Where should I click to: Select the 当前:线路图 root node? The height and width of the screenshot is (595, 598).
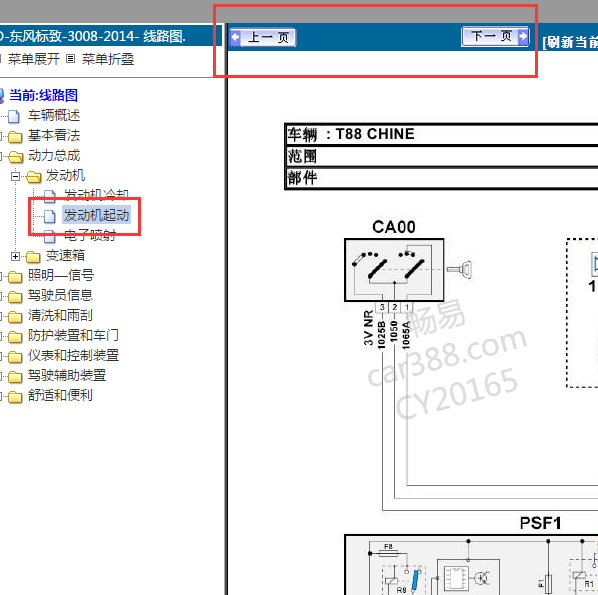pyautogui.click(x=43, y=95)
